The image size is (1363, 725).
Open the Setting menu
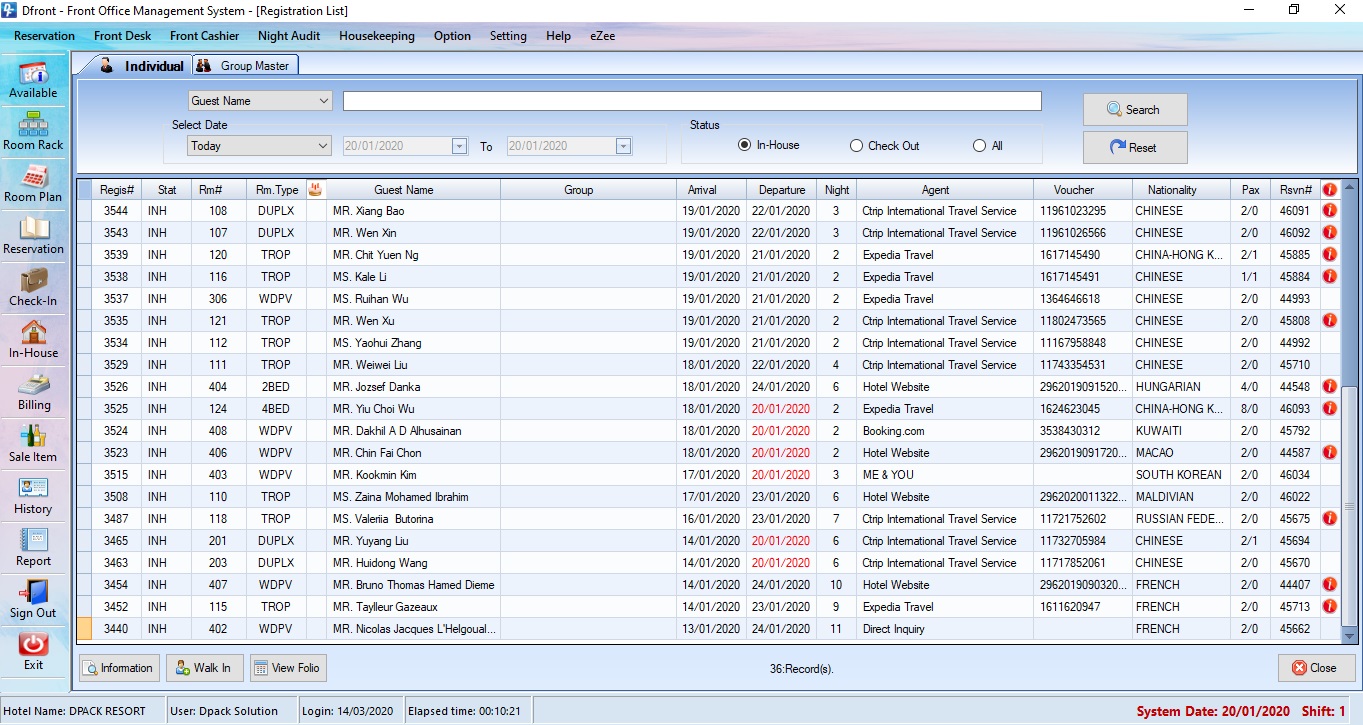pos(508,36)
